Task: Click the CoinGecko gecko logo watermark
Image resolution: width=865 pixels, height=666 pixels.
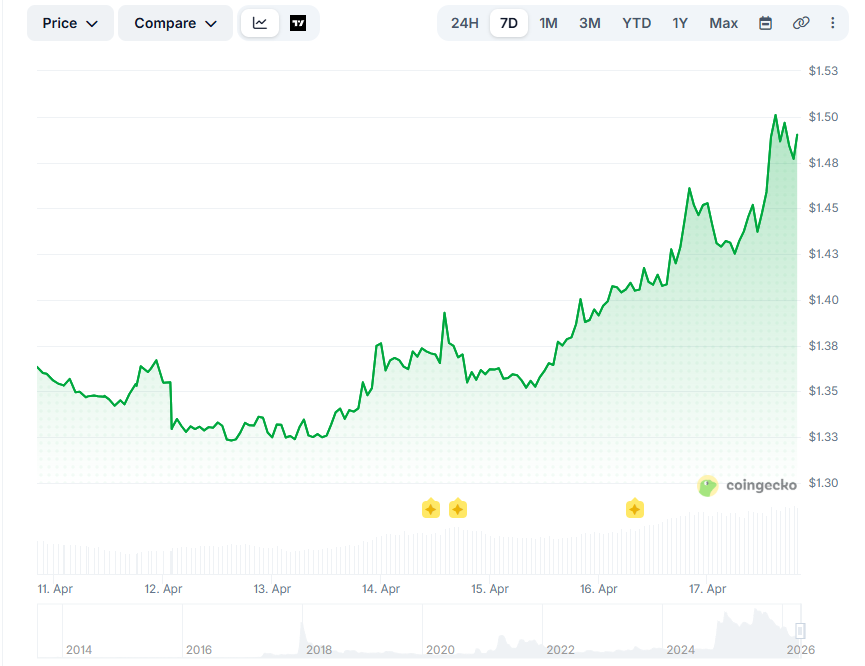Action: click(708, 486)
